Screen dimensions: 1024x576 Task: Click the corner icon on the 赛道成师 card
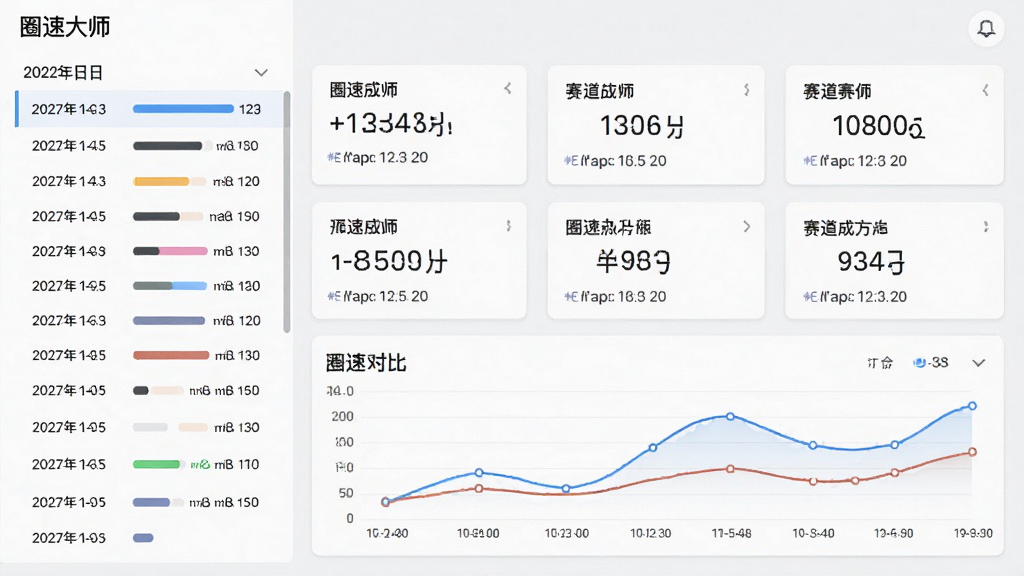click(x=746, y=89)
